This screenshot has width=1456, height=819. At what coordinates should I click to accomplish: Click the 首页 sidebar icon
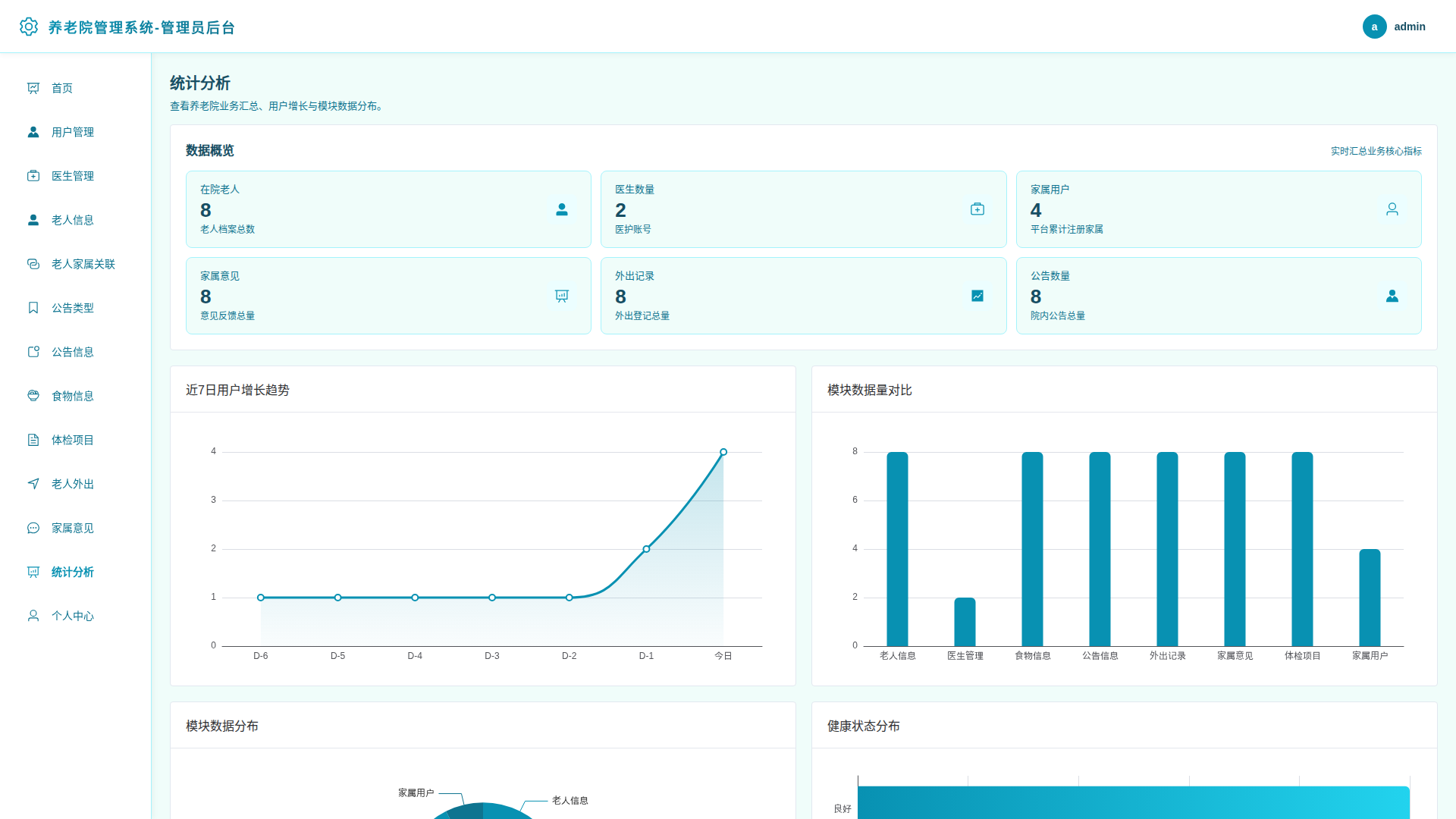[x=33, y=88]
